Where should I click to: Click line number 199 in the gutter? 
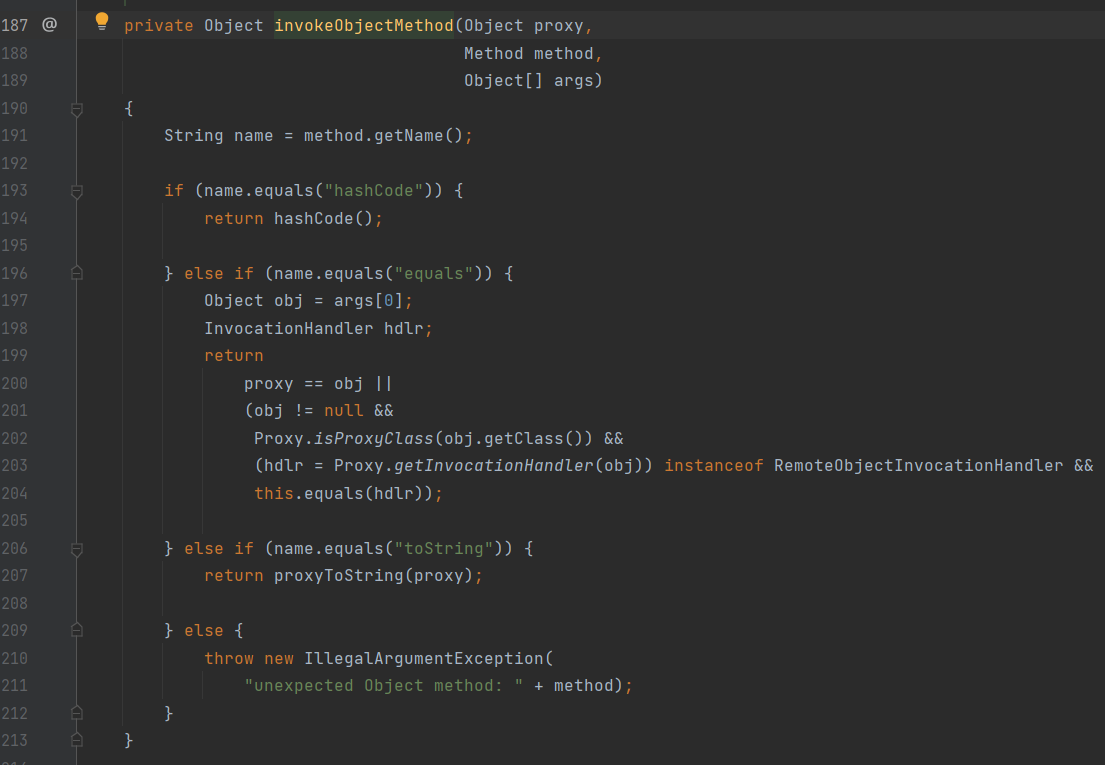(15, 356)
